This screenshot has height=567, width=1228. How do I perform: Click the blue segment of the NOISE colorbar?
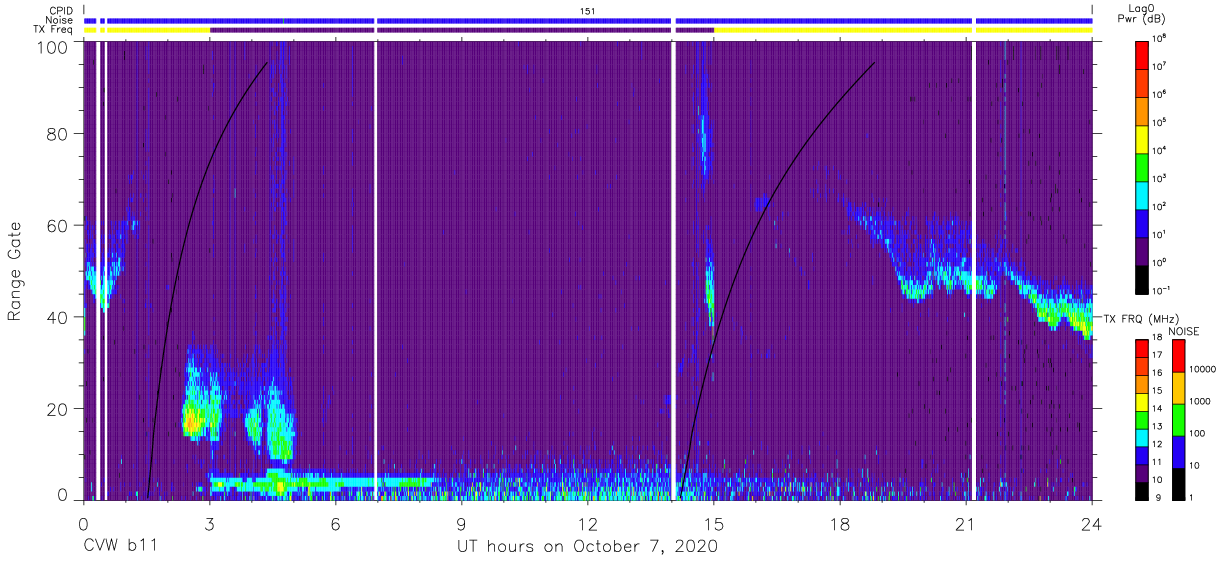(x=1178, y=452)
